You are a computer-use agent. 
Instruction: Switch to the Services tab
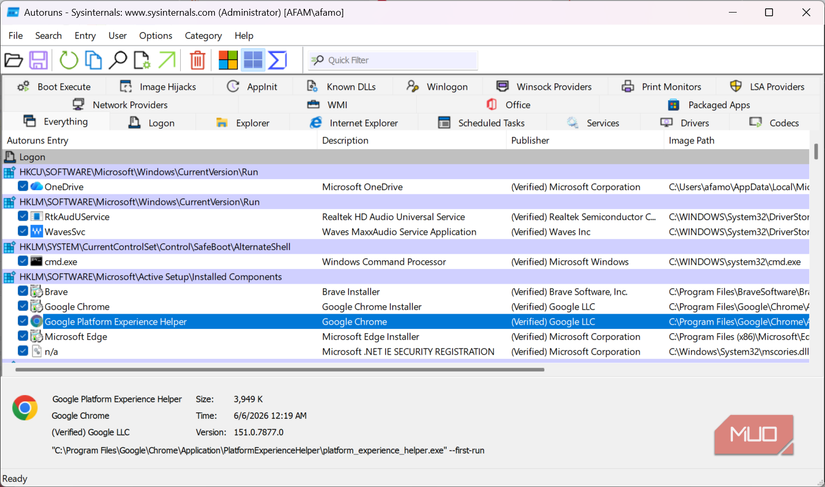tap(593, 123)
